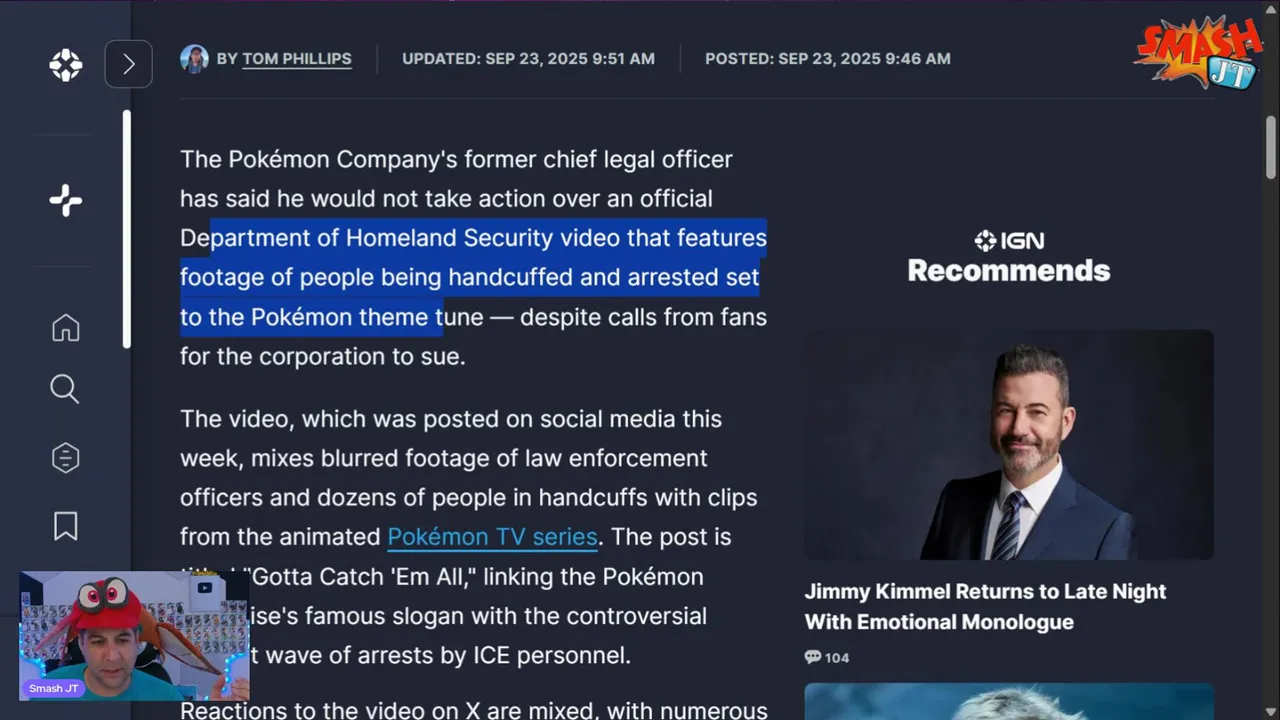Click the page scrollbar thumb on right edge

pos(1271,147)
